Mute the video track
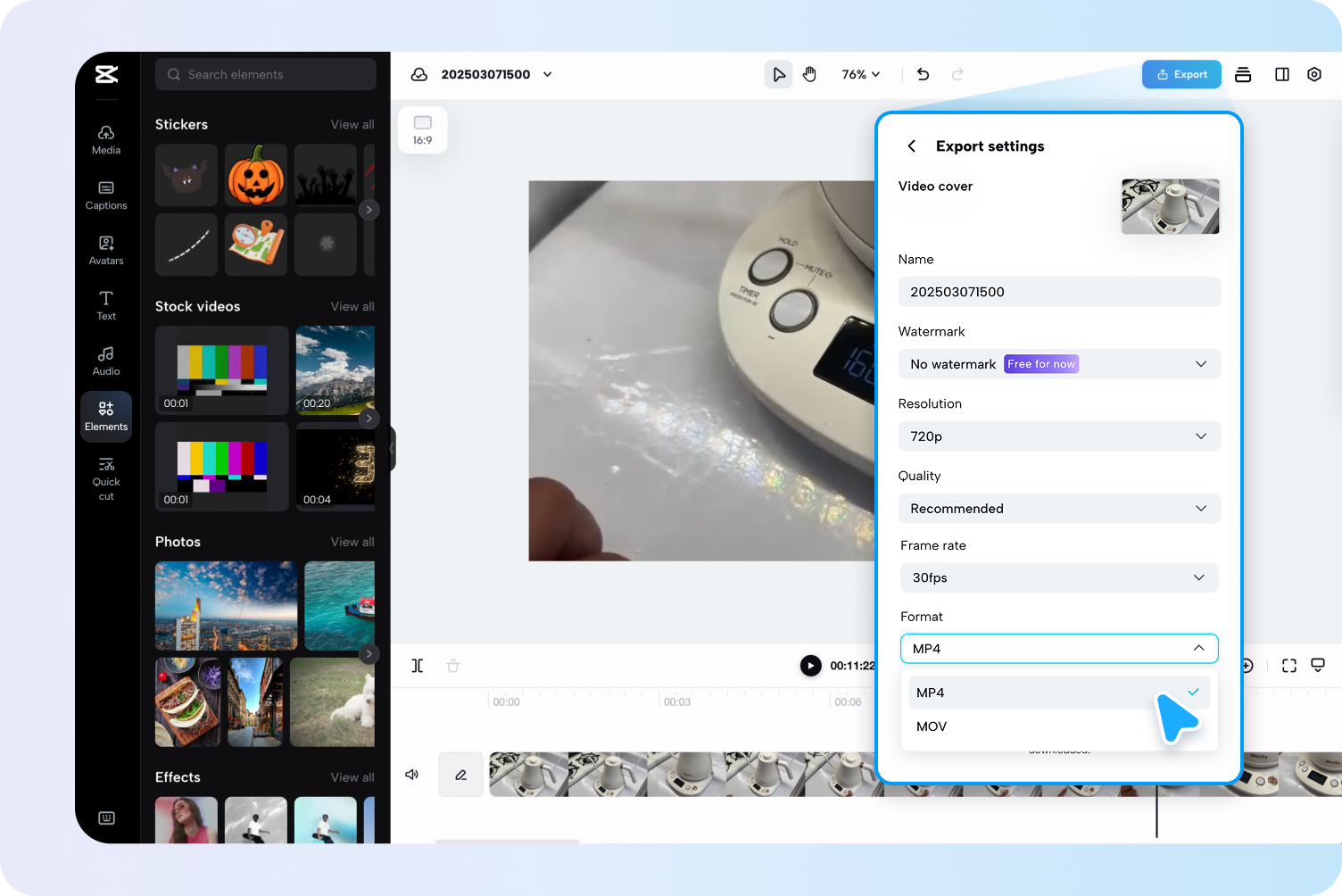The height and width of the screenshot is (896, 1342). [412, 775]
